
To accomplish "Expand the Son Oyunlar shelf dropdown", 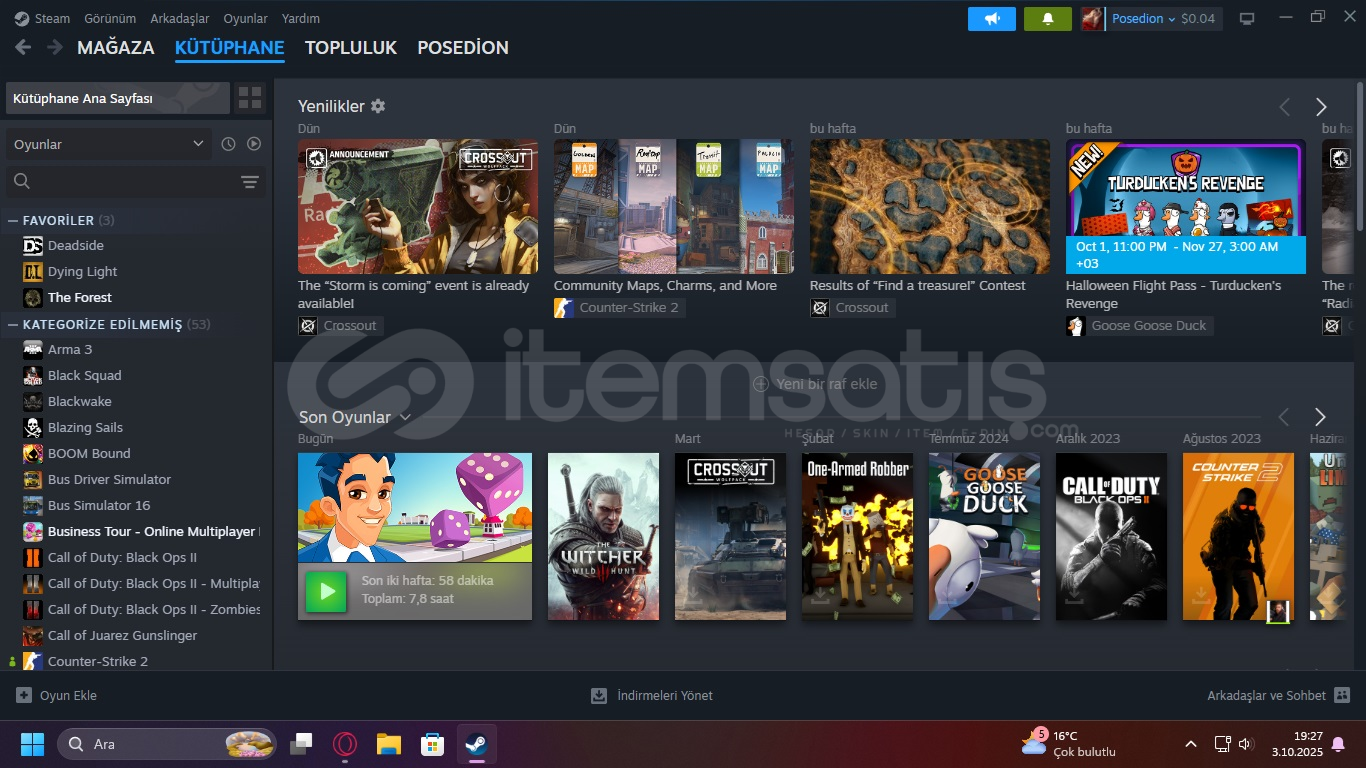I will [x=405, y=417].
